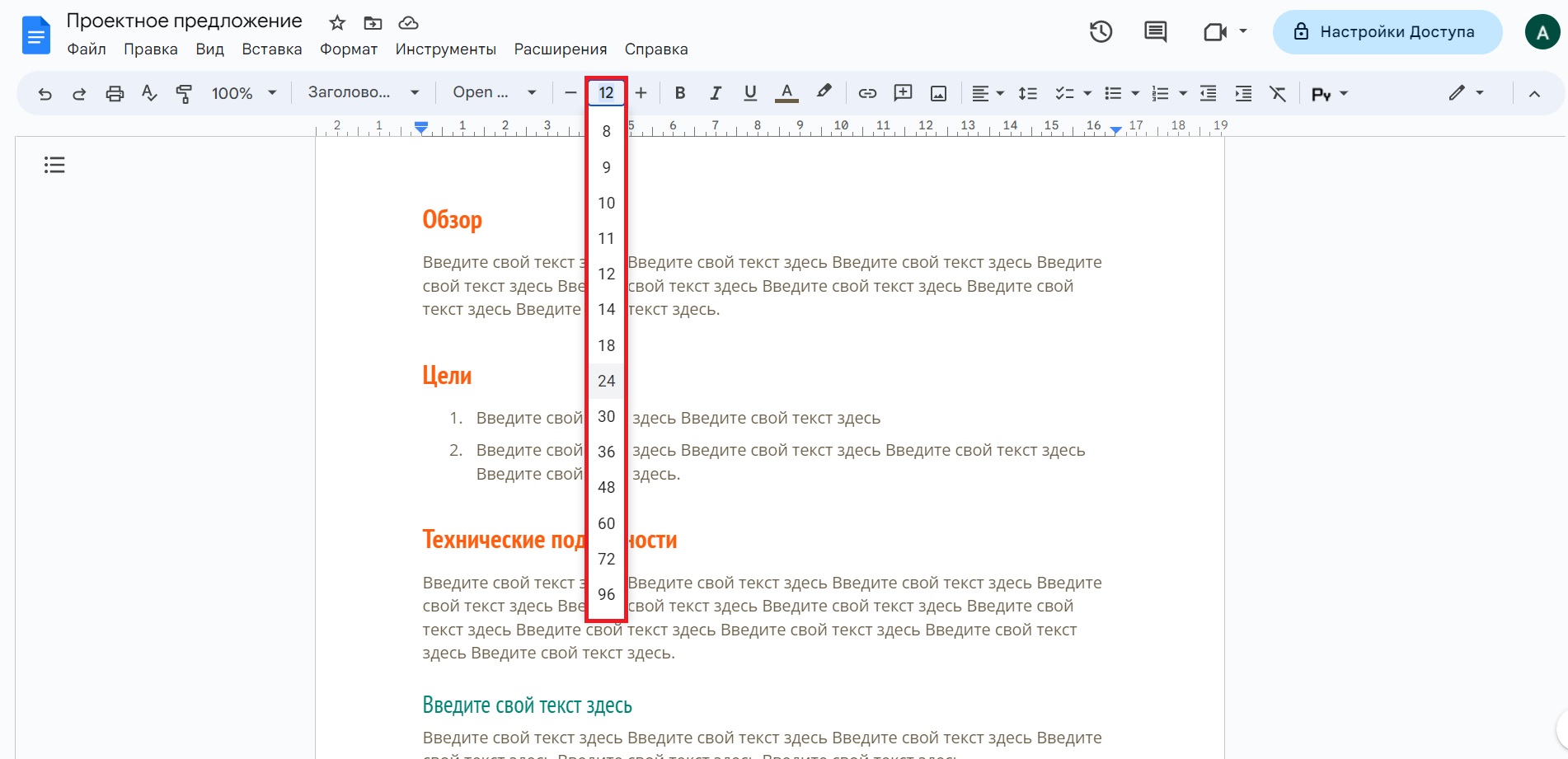This screenshot has height=759, width=1568.
Task: Open the Open Sans font dropdown
Action: (x=494, y=92)
